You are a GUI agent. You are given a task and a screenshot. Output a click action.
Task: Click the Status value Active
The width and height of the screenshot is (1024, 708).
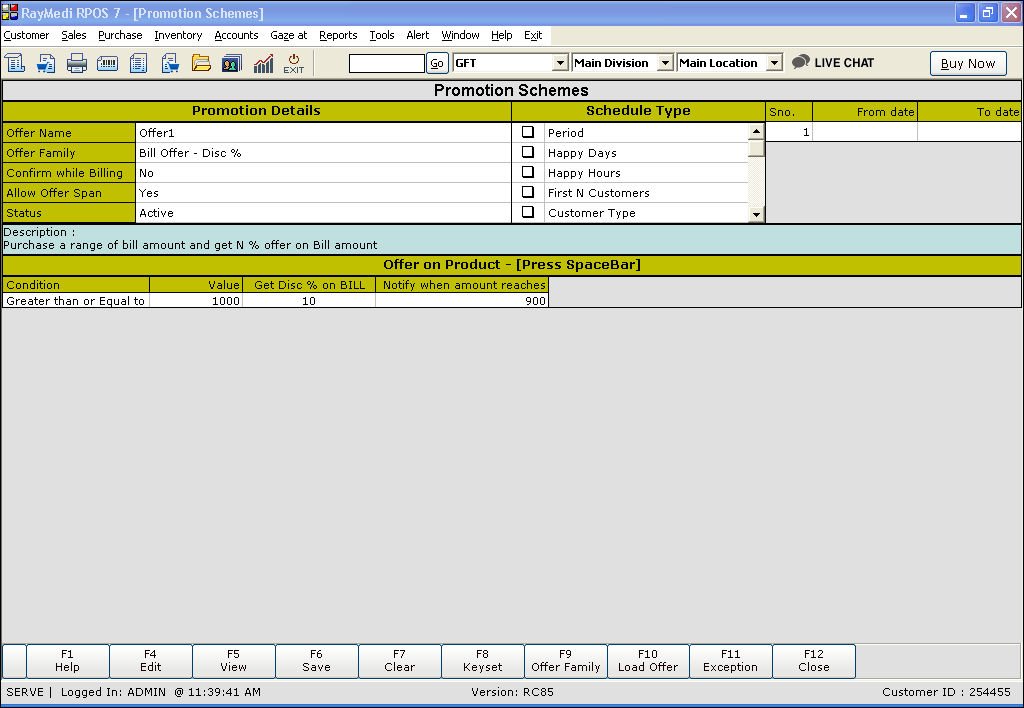click(323, 213)
